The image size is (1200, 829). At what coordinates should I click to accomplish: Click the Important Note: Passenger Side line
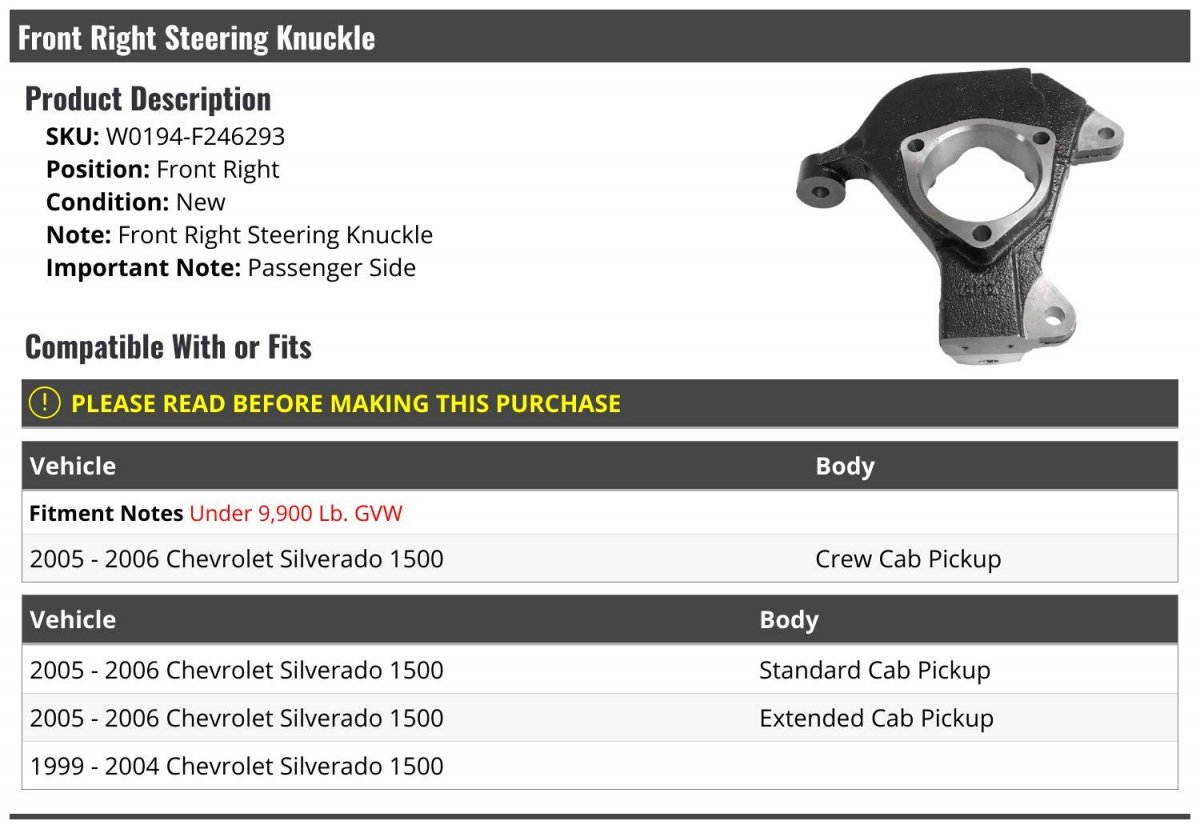tap(231, 268)
